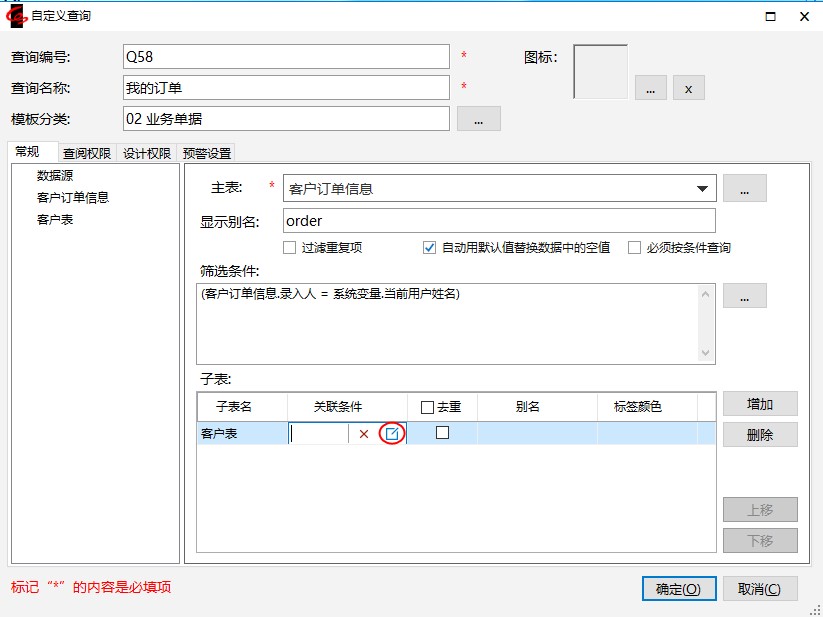Open the 预警设置 tab

[207, 154]
